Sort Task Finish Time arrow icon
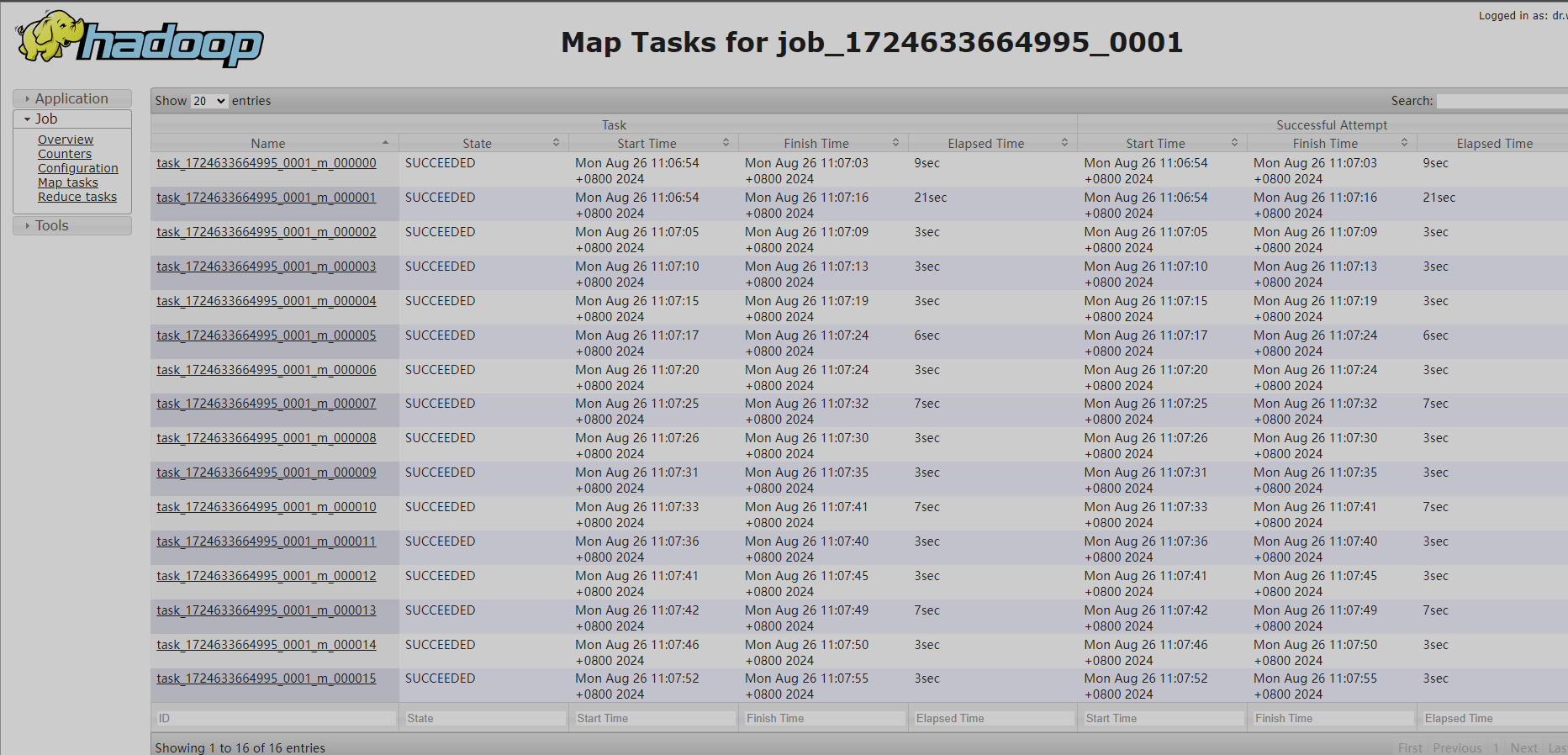The height and width of the screenshot is (755, 1568). pyautogui.click(x=895, y=143)
